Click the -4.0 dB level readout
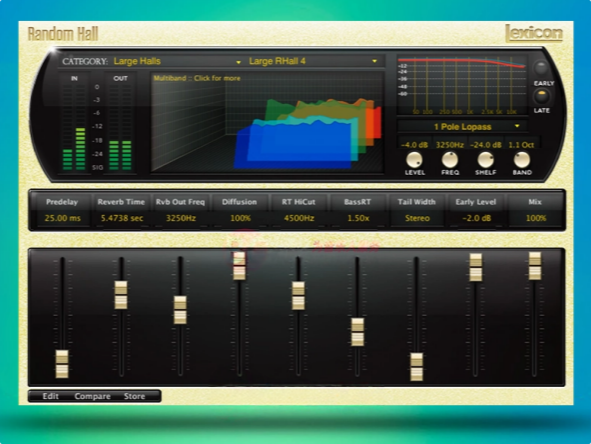 click(414, 145)
